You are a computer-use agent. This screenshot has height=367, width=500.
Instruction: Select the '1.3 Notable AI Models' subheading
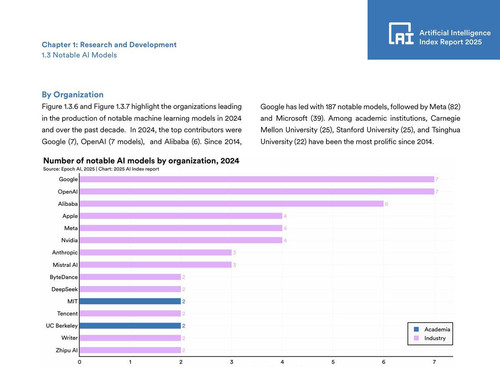[x=79, y=55]
